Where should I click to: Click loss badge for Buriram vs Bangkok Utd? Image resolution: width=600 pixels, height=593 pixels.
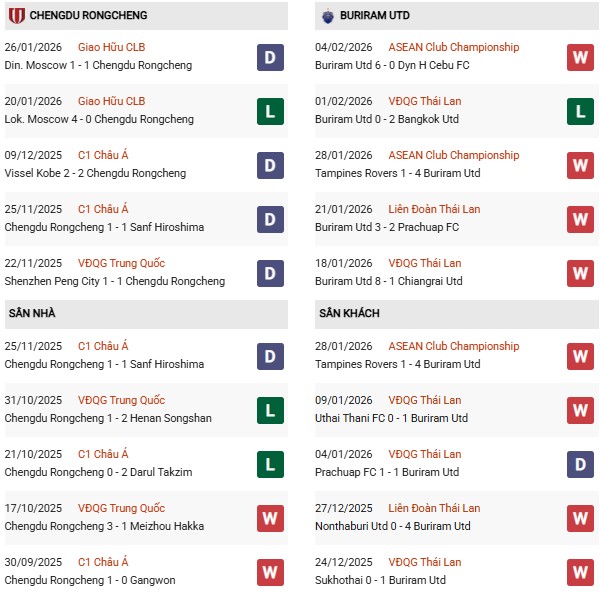coord(580,111)
